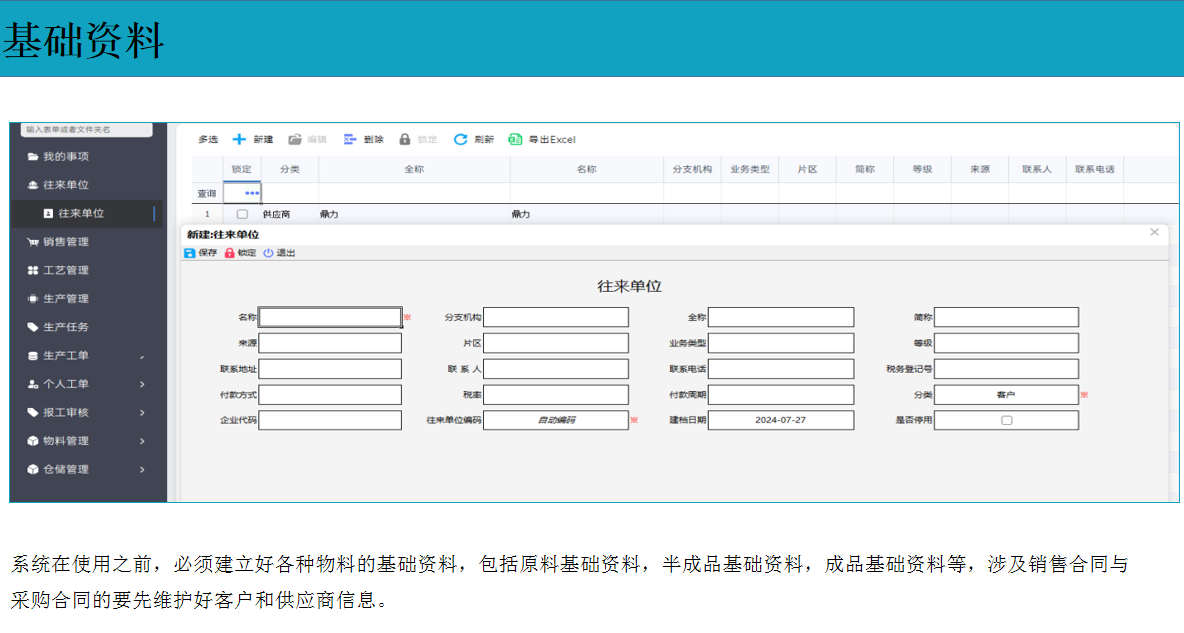
Task: Click the 生产工单 database icon
Action: [x=32, y=356]
